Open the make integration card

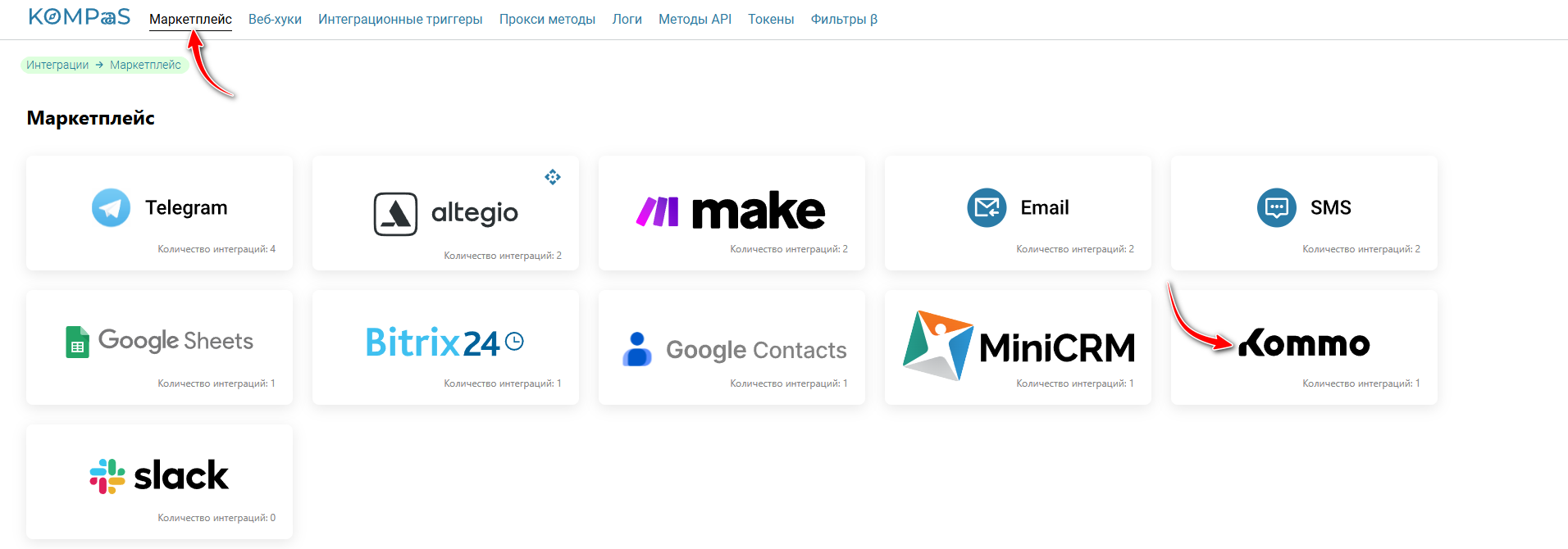(x=732, y=212)
